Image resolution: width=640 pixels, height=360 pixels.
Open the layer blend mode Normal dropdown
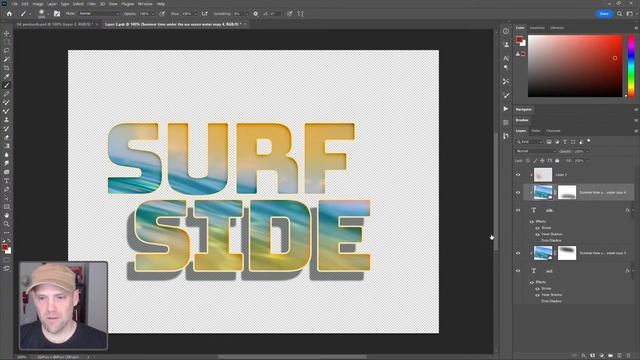click(x=535, y=151)
